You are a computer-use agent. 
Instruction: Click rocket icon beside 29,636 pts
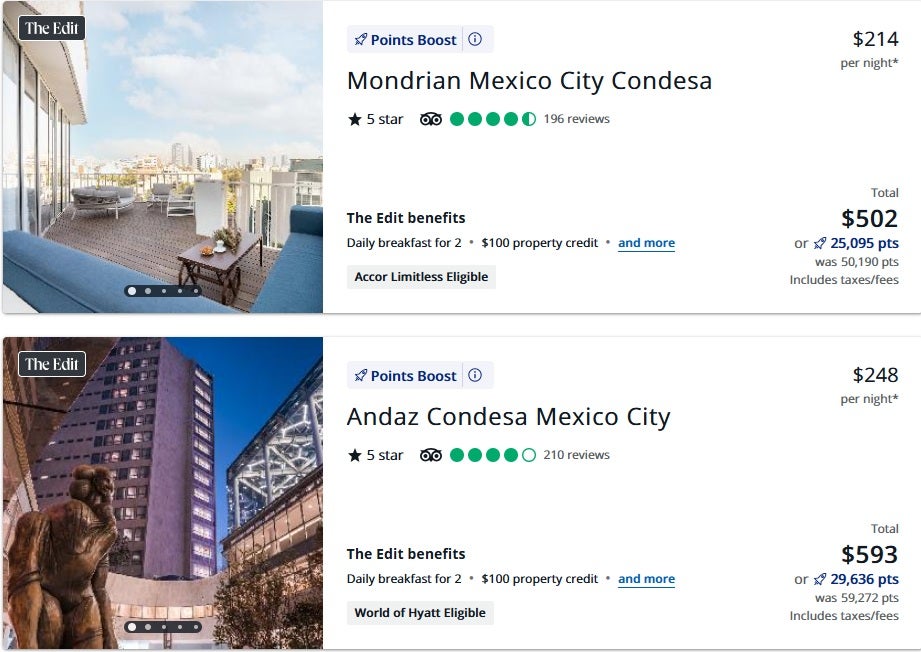pos(820,579)
